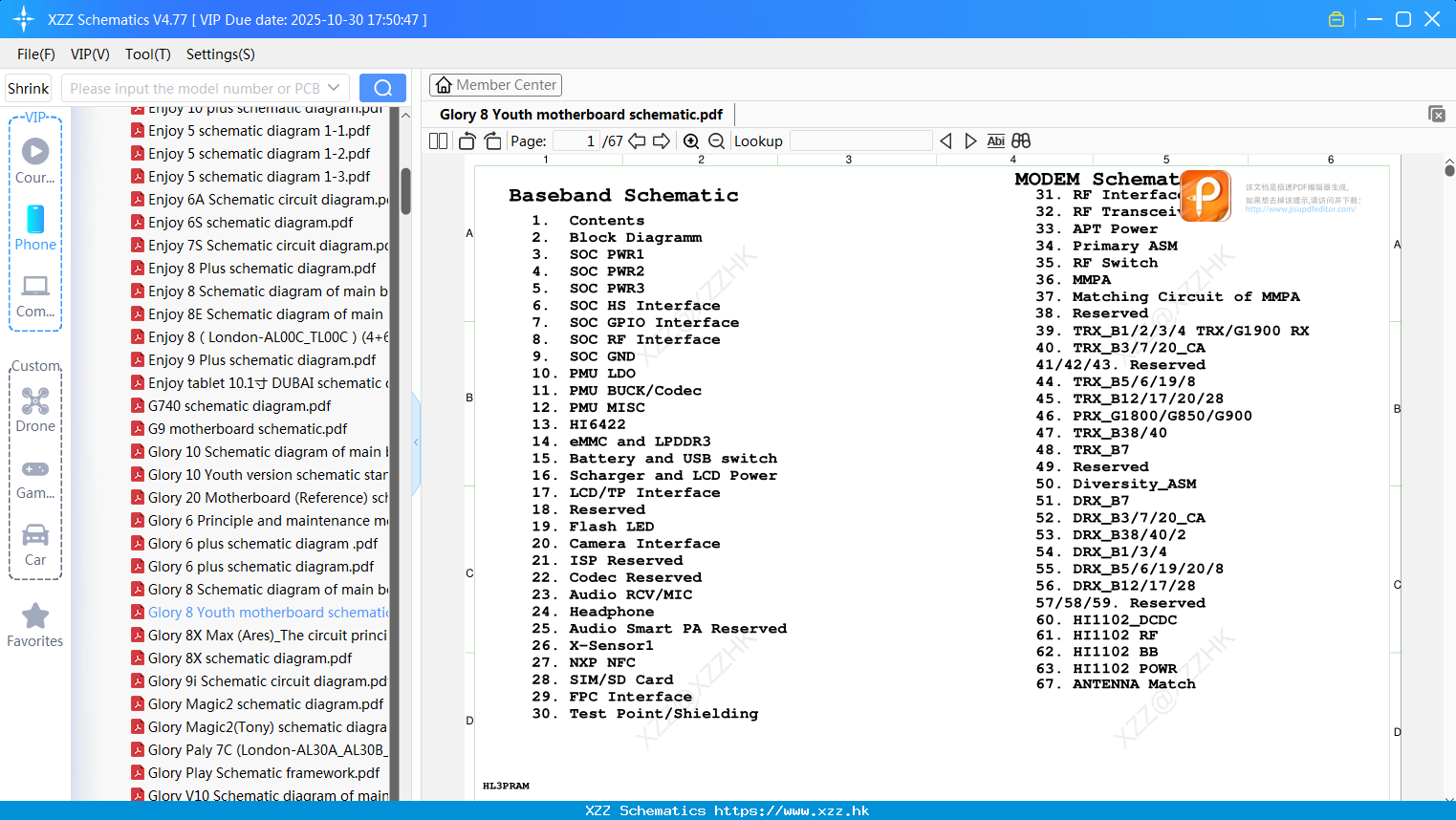Open the Member Center
The height and width of the screenshot is (820, 1456).
(x=495, y=85)
